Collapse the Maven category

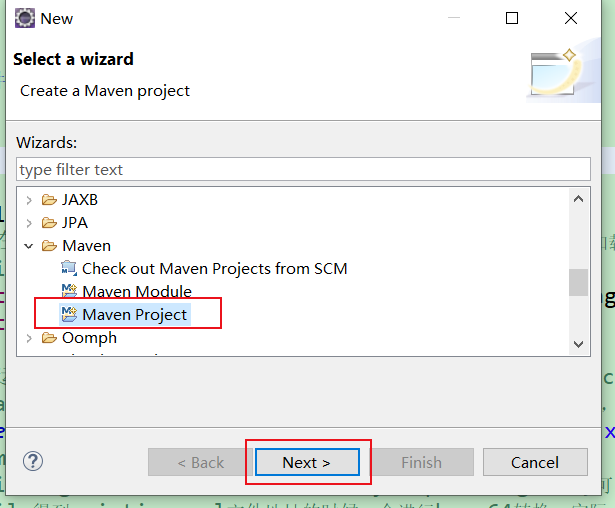29,246
